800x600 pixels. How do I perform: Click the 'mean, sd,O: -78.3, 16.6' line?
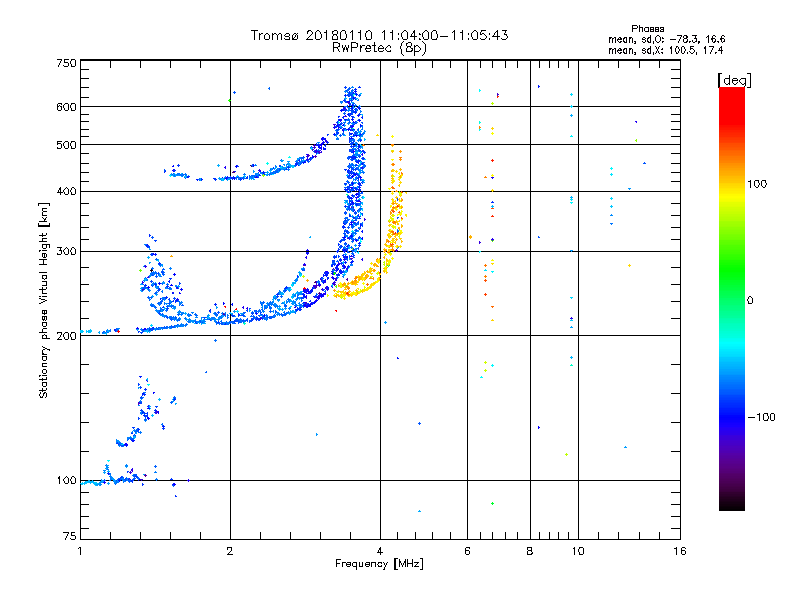tap(666, 39)
